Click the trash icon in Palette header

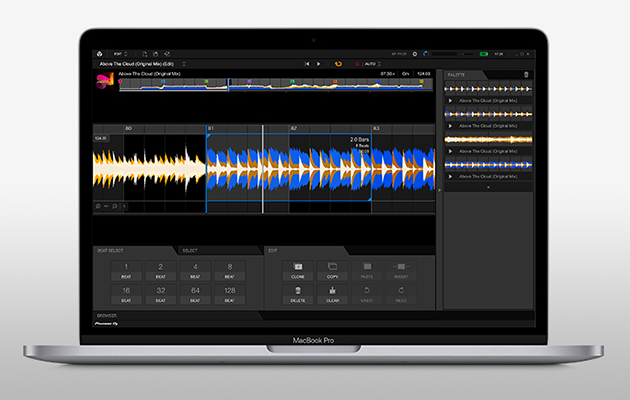tap(527, 74)
